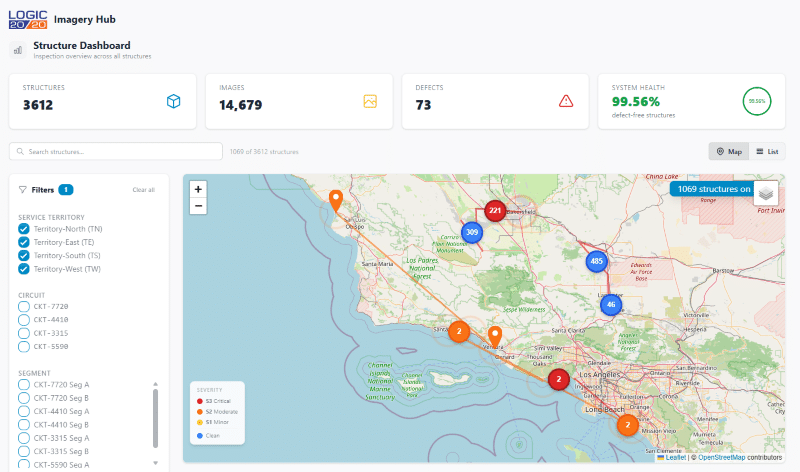Click the Defects warning triangle icon
This screenshot has width=800, height=472.
click(x=566, y=101)
